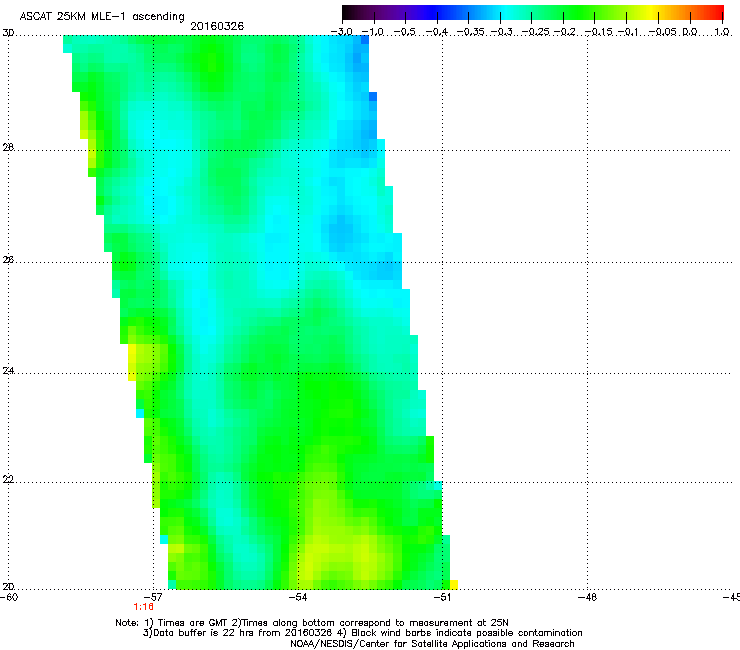Click the longitude -48 axis label
Screen dimensions: 740x650
588,597
